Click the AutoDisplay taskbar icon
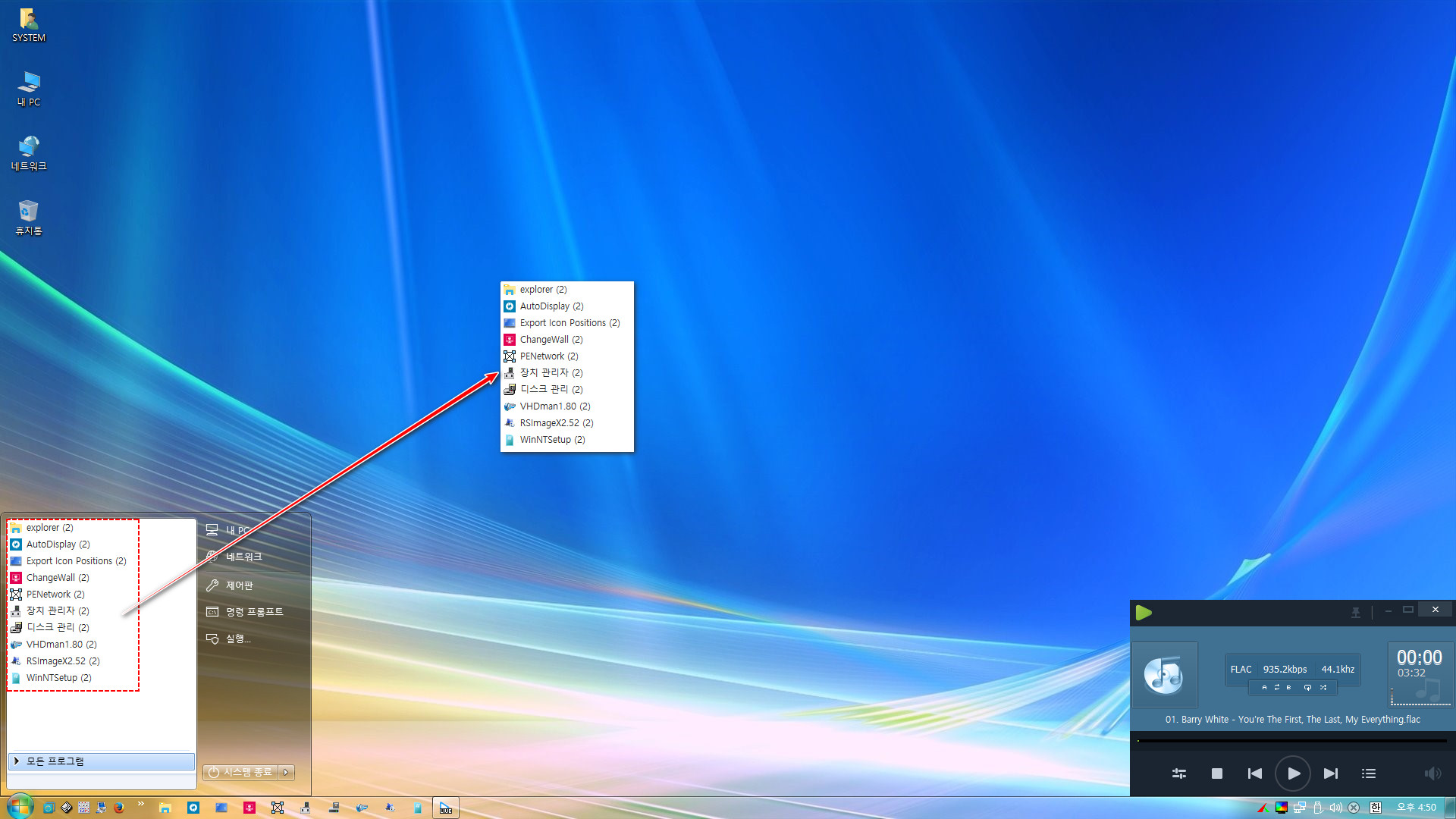 [193, 808]
